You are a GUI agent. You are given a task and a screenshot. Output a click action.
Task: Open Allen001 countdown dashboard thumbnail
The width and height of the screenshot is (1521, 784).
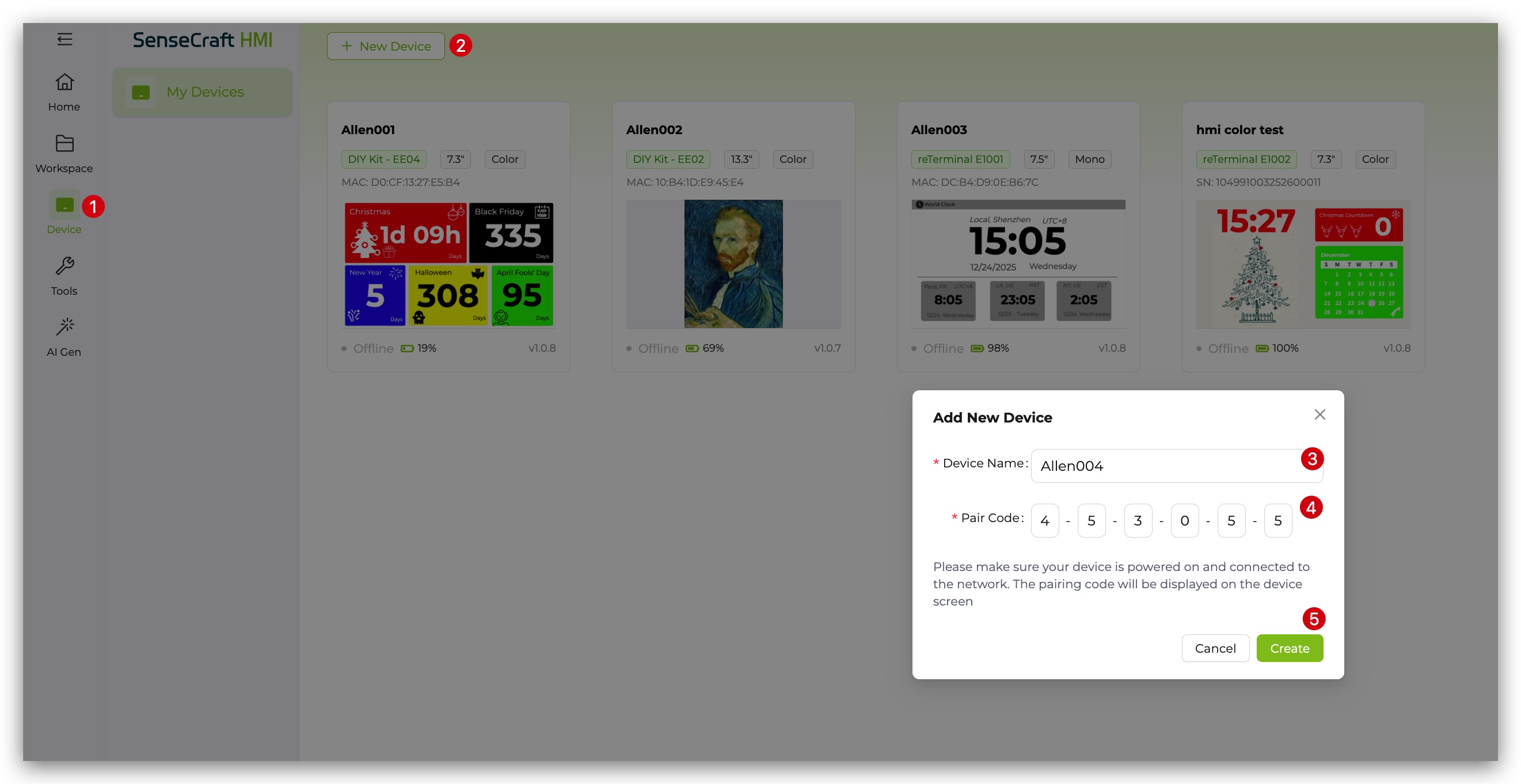448,264
